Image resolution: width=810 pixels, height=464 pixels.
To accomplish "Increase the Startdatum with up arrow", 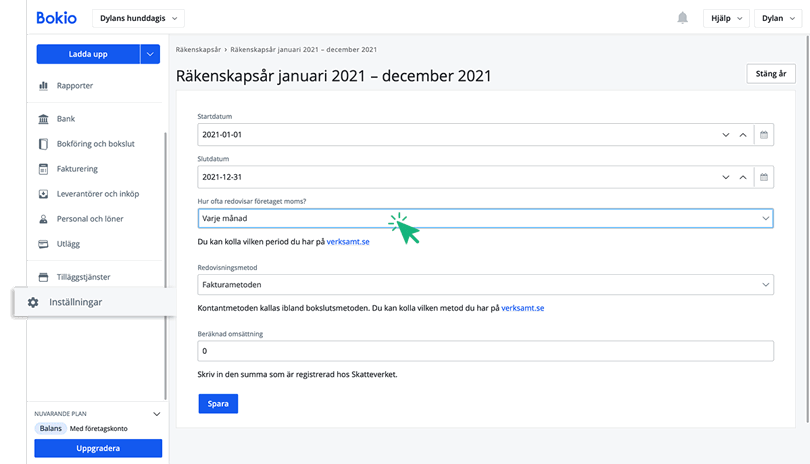I will tap(743, 135).
